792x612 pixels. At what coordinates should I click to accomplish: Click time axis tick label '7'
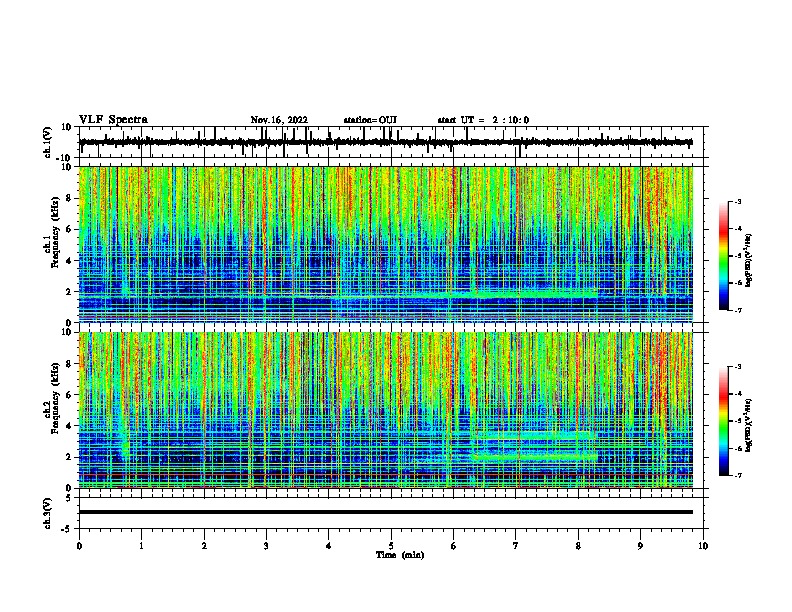[516, 546]
